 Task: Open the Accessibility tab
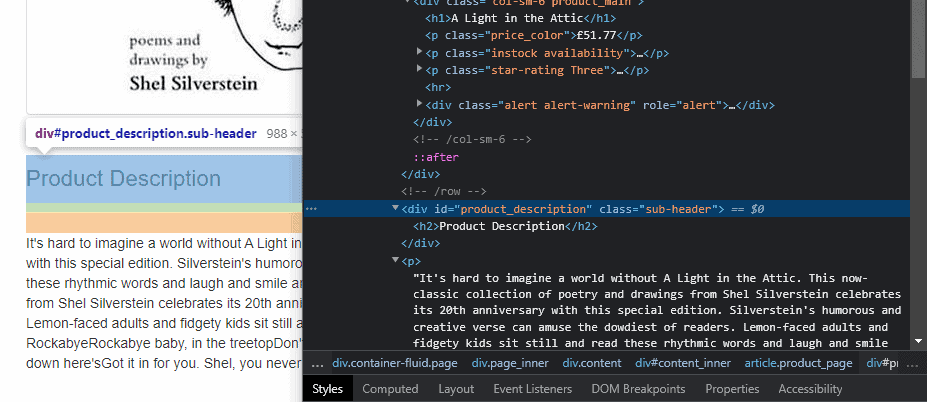click(810, 388)
